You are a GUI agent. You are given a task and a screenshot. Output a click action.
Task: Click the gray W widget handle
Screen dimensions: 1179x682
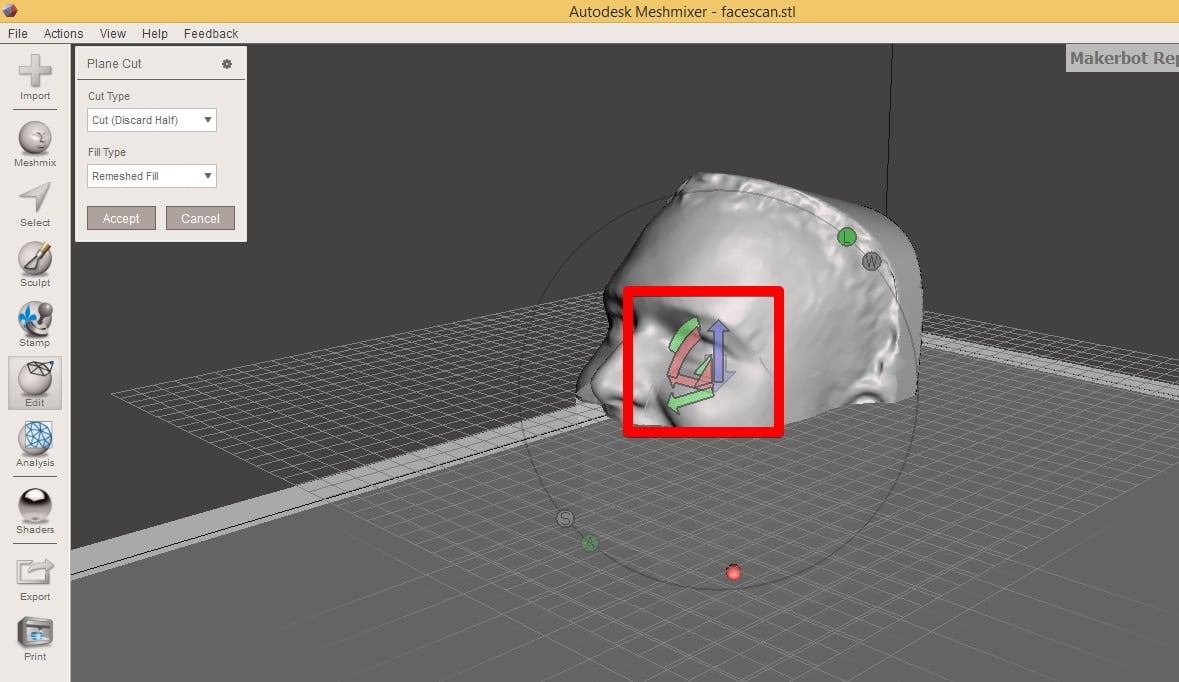[871, 261]
